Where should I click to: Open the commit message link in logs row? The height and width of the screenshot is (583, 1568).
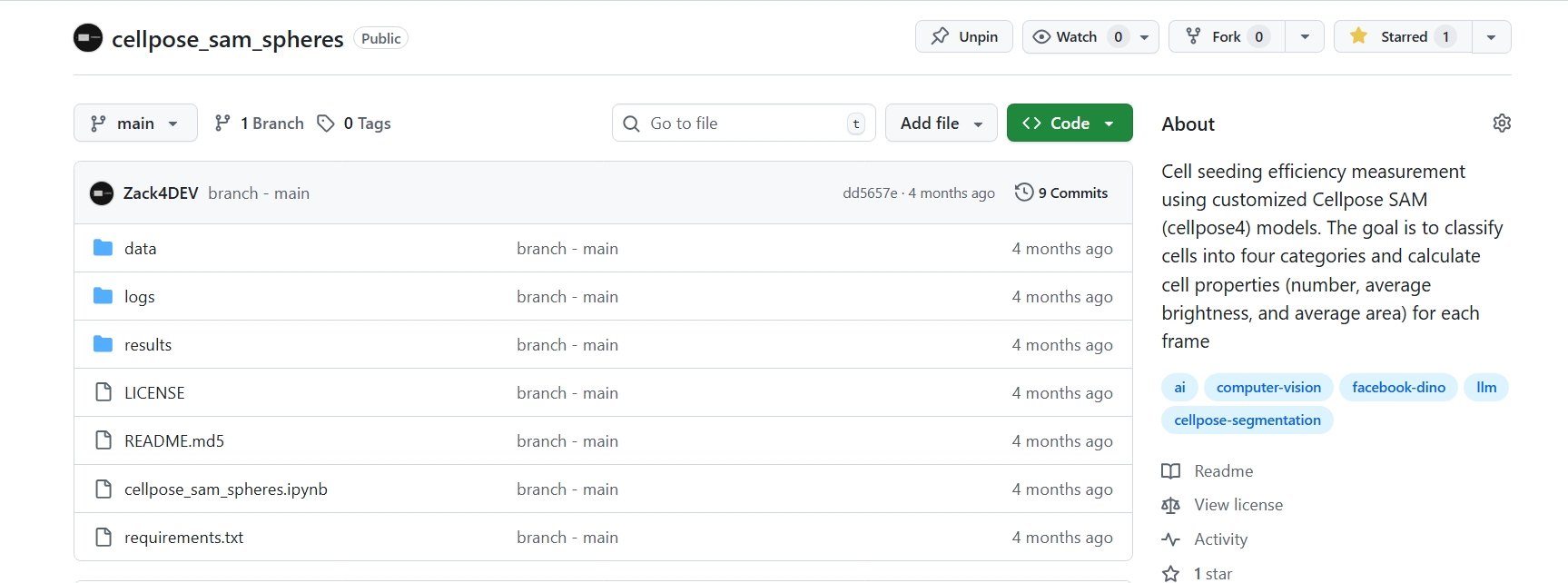pos(567,296)
